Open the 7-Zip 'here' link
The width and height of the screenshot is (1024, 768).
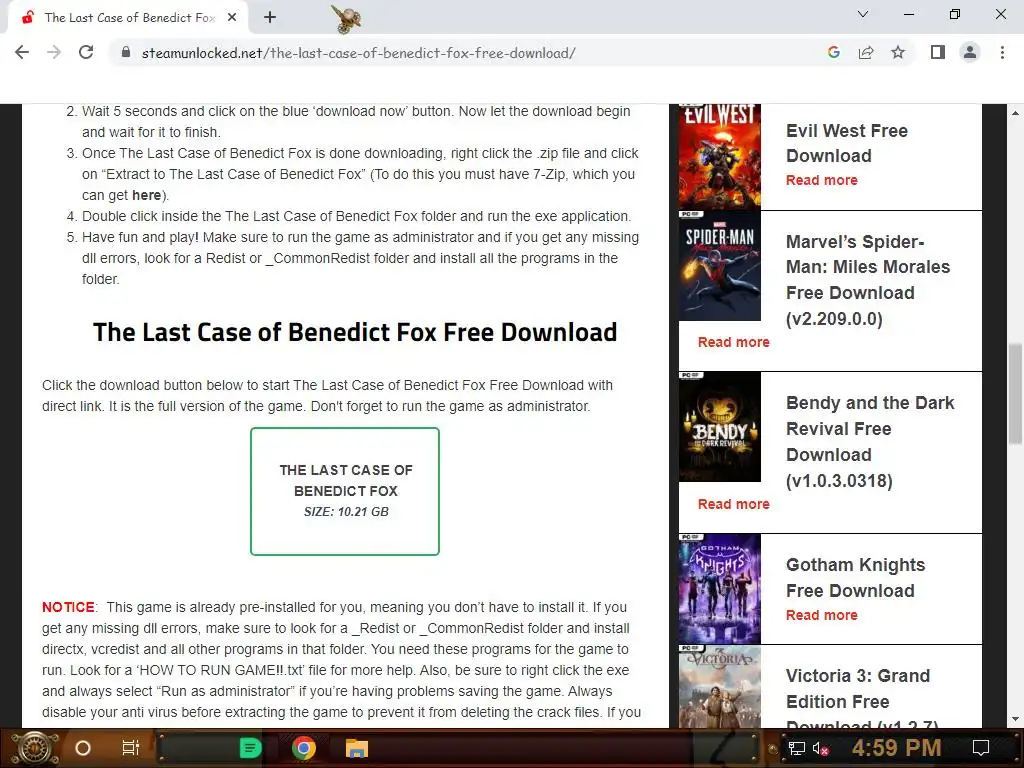[146, 195]
